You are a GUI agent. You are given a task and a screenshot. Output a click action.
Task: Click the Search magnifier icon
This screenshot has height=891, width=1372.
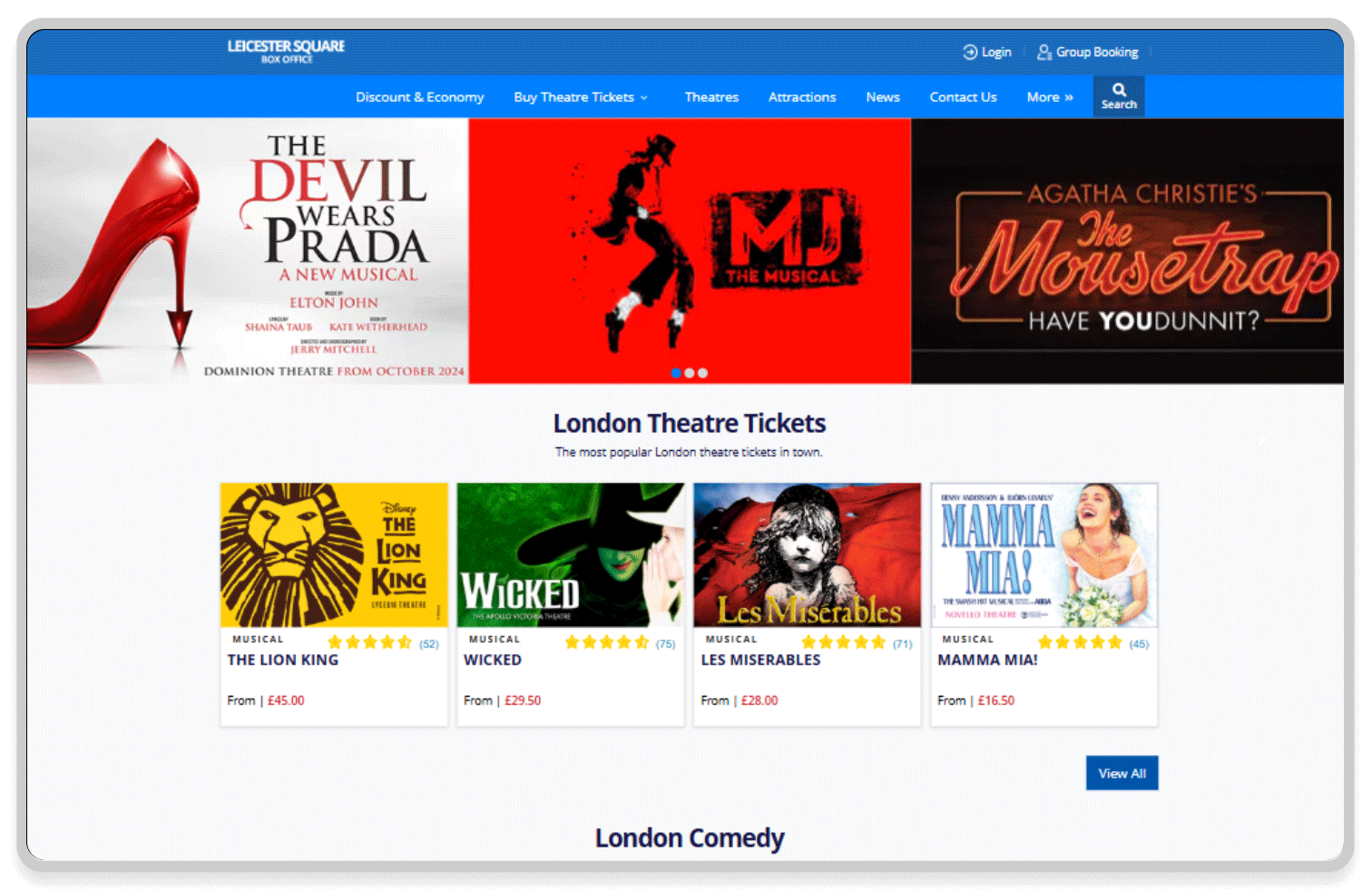click(1119, 90)
